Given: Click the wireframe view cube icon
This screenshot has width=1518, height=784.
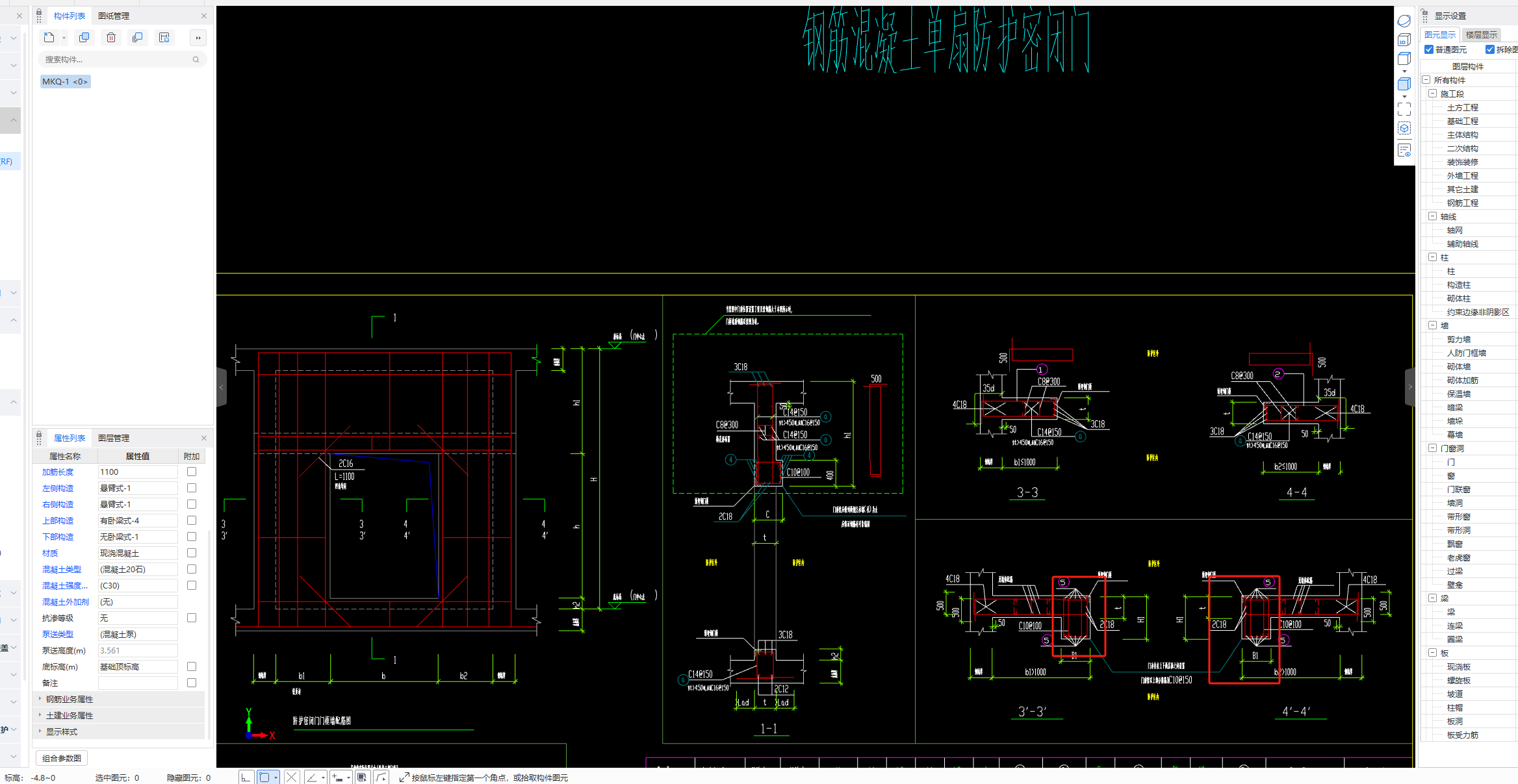Looking at the screenshot, I should pos(1404,59).
